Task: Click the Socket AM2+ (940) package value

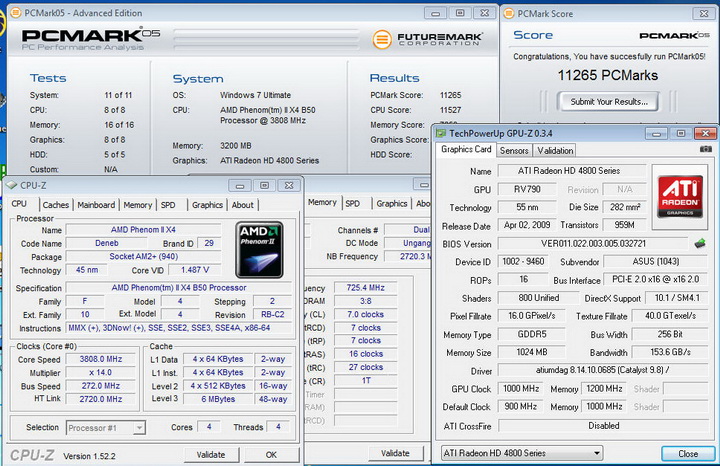Action: [x=143, y=256]
